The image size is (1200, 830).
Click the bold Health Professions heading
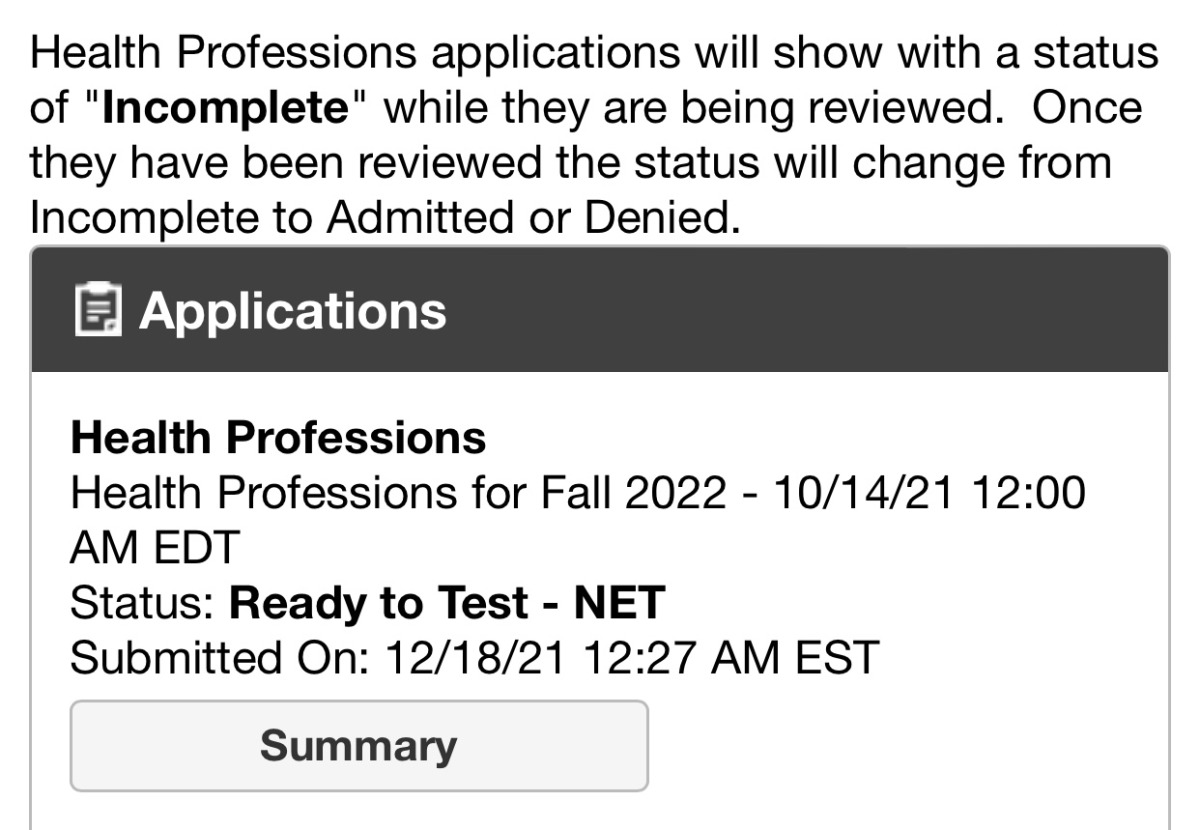click(x=279, y=438)
